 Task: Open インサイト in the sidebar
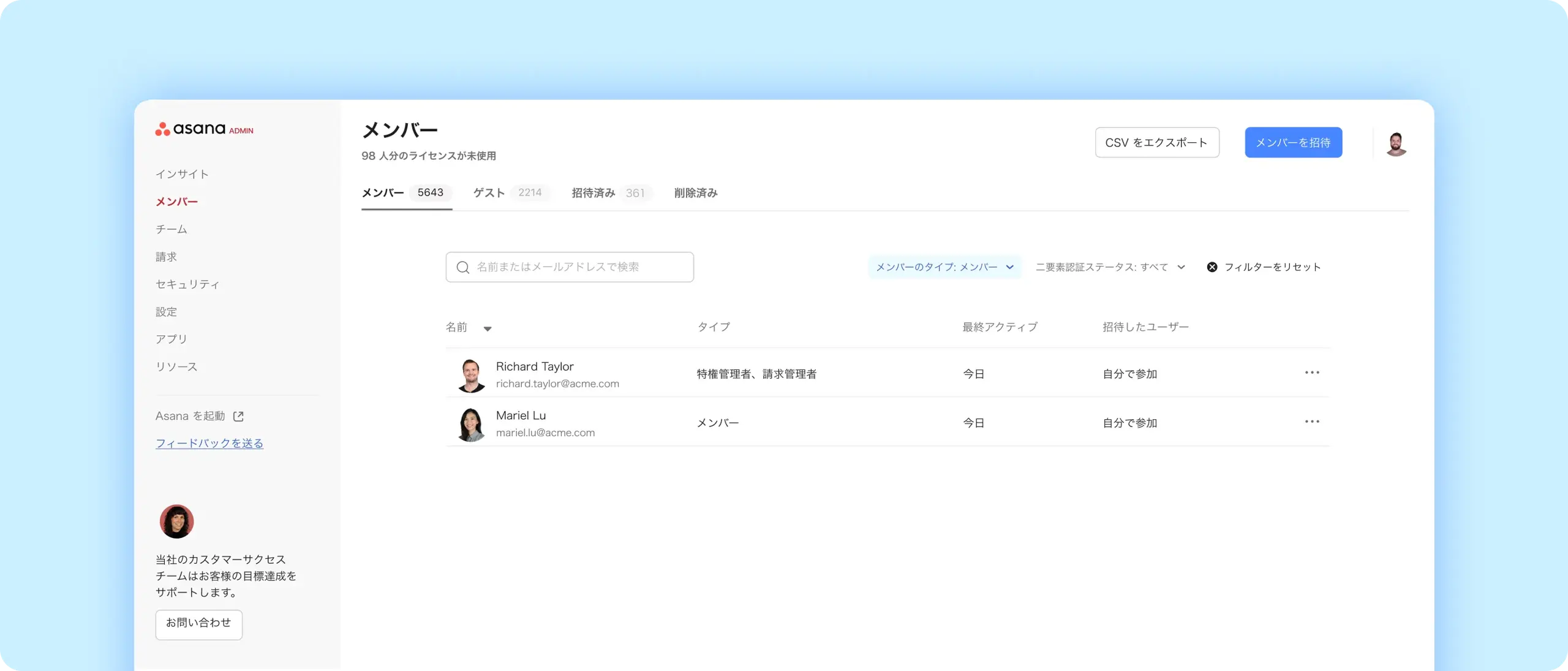click(x=182, y=174)
